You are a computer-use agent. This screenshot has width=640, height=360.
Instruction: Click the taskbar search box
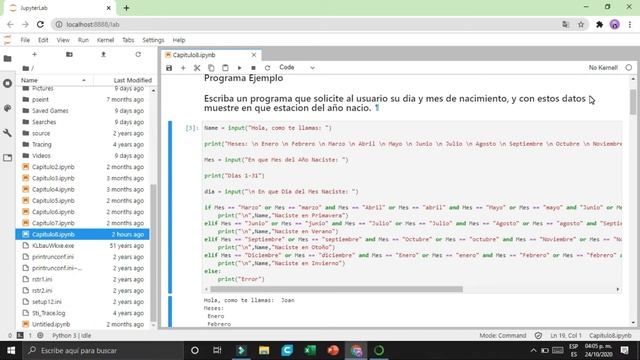click(102, 350)
